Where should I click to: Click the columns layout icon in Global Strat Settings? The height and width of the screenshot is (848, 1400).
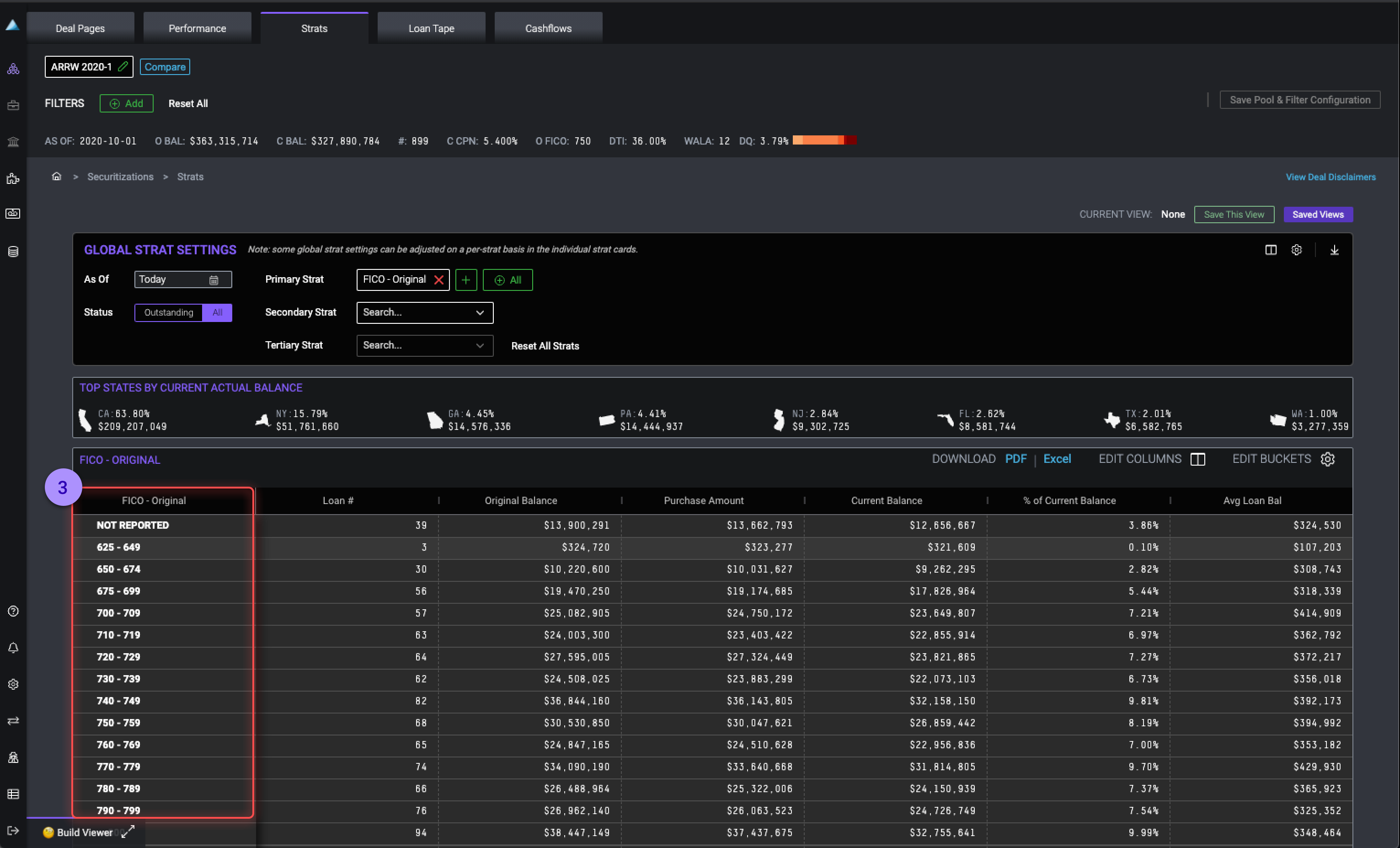point(1271,250)
